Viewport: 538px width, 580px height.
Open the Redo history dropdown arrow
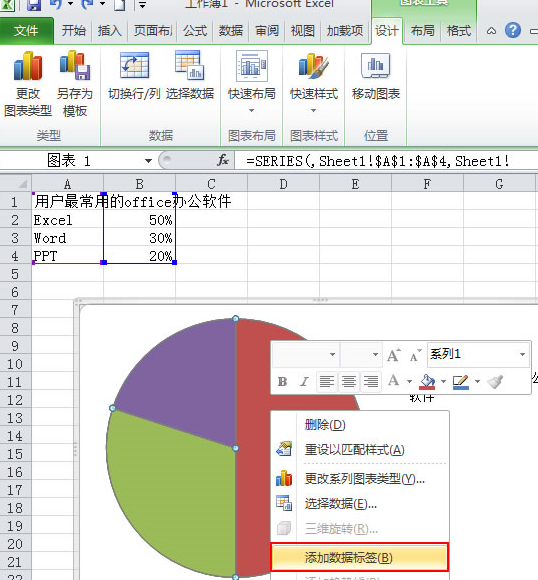(x=102, y=4)
